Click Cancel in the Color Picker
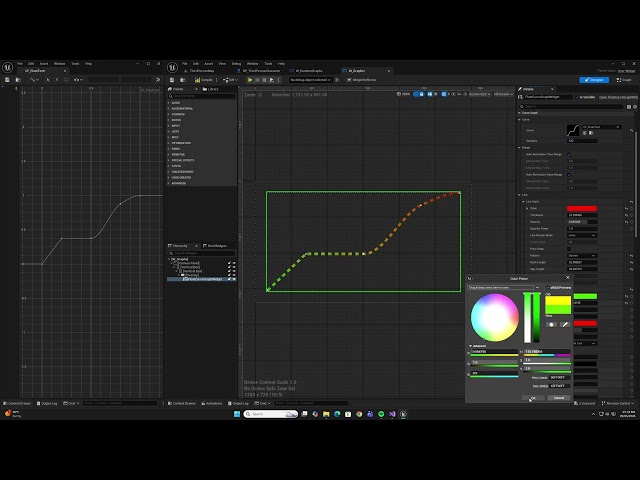This screenshot has width=640, height=480. (559, 398)
